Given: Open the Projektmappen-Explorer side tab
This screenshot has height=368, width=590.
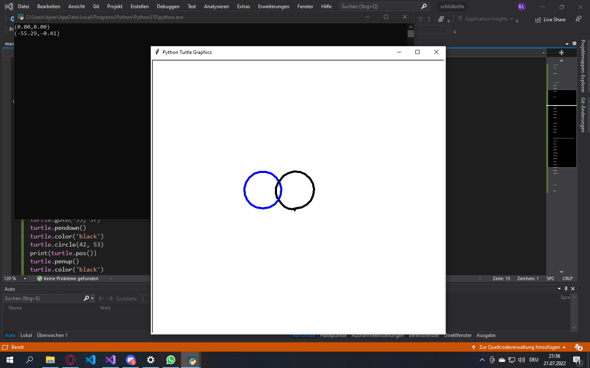Looking at the screenshot, I should (583, 66).
